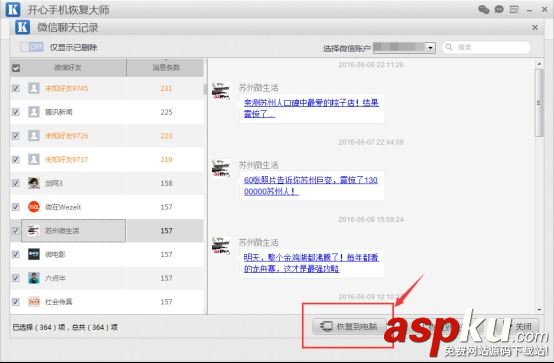Click avatar of 腾讯新闻

tap(34, 112)
